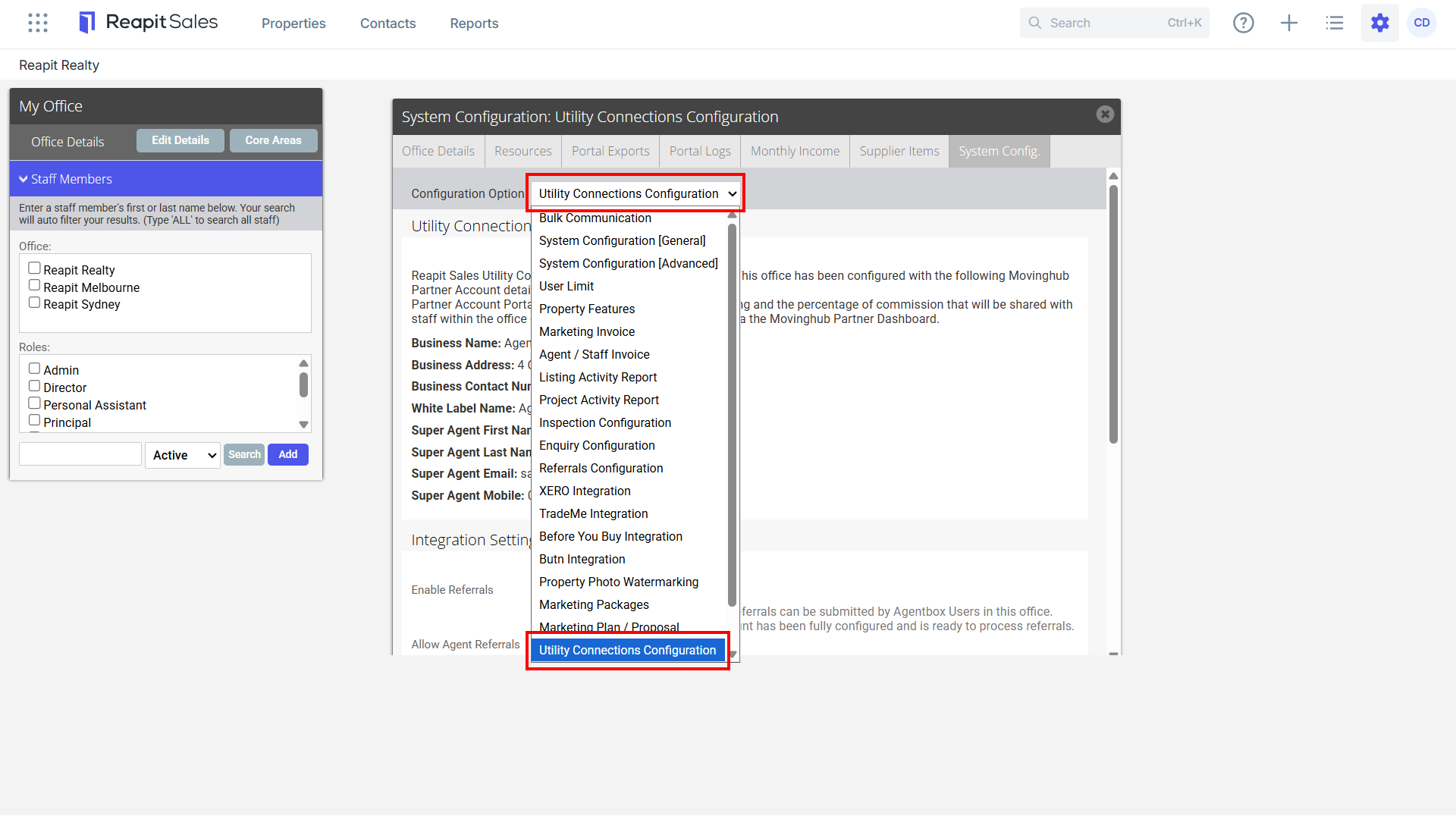This screenshot has width=1456, height=819.
Task: Switch to Portal Exports tab
Action: (610, 152)
